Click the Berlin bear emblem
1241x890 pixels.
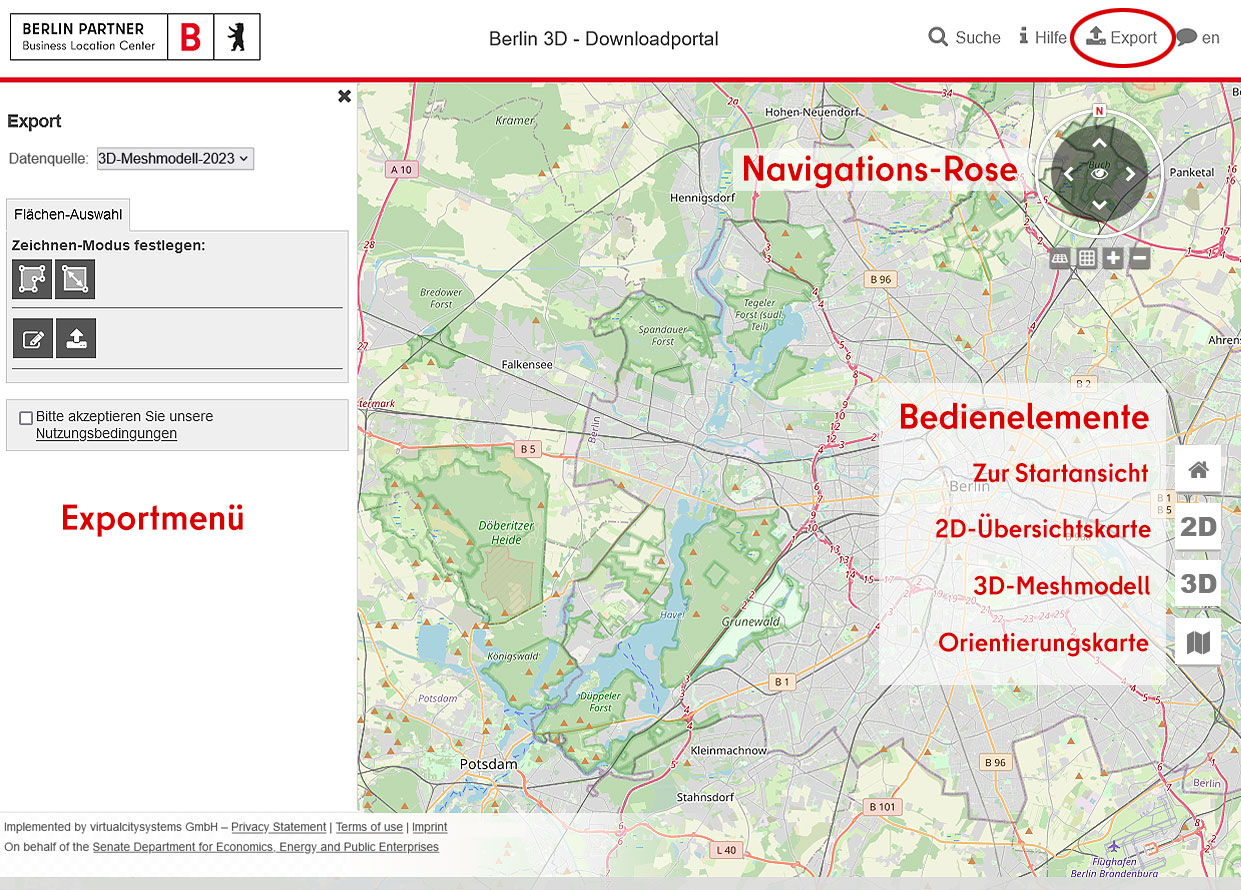[x=237, y=37]
